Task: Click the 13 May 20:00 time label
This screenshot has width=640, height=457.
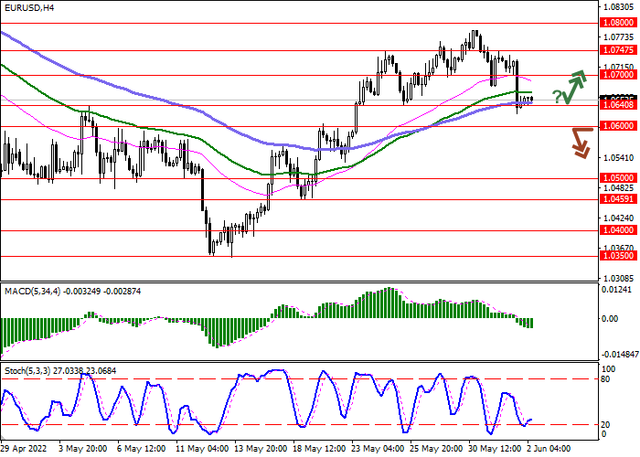Action: pyautogui.click(x=261, y=448)
